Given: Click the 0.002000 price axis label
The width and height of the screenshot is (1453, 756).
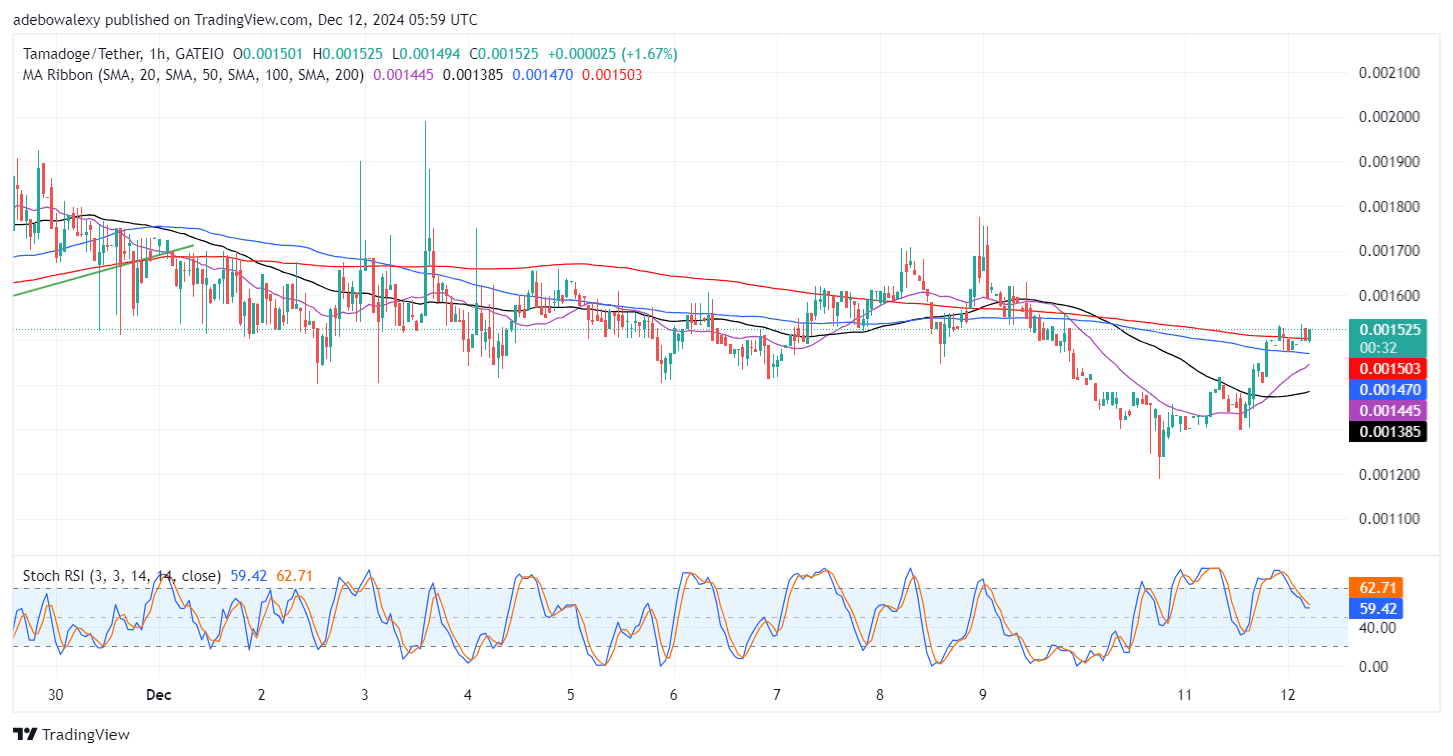Looking at the screenshot, I should click(1389, 117).
